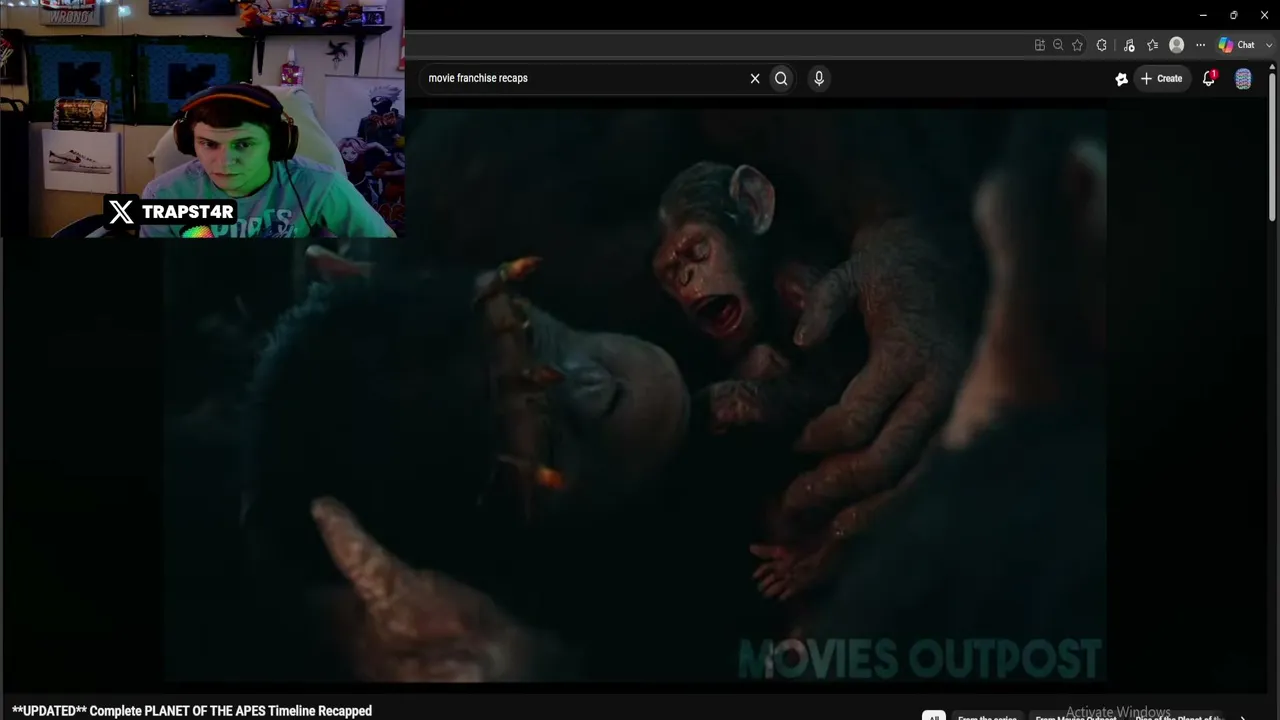Screen dimensions: 1280x720
Task: Open the YouTube notifications bell
Action: [x=1208, y=78]
